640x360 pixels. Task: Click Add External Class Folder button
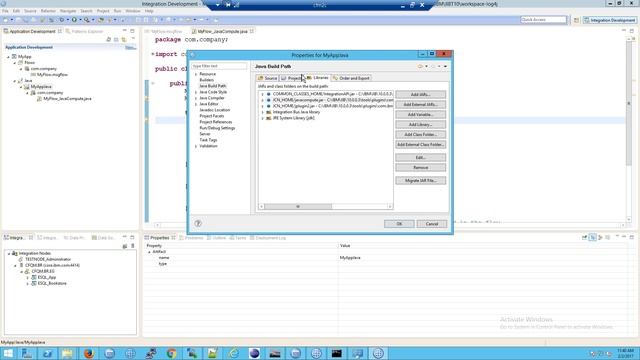[420, 144]
